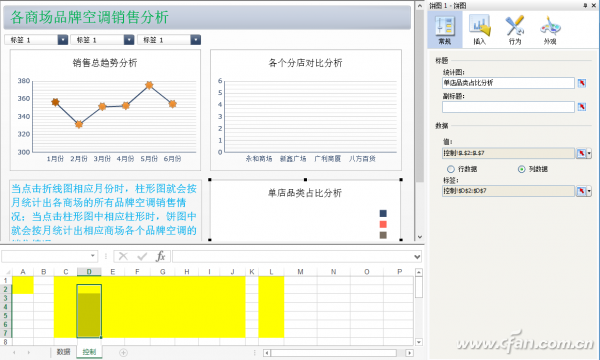The image size is (600, 360).
Task: Click range selector icon beside 标签 field
Action: (581, 191)
